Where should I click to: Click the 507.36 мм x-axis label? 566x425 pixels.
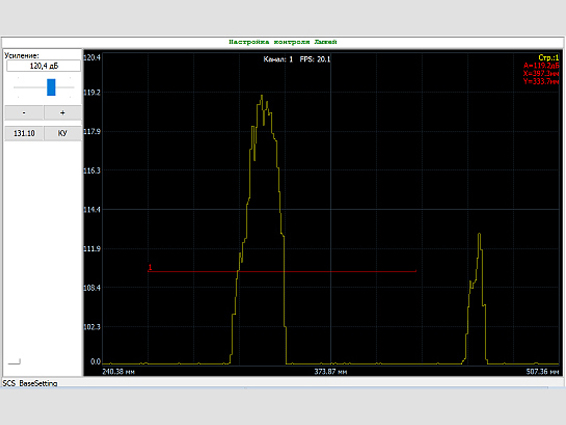tap(542, 372)
